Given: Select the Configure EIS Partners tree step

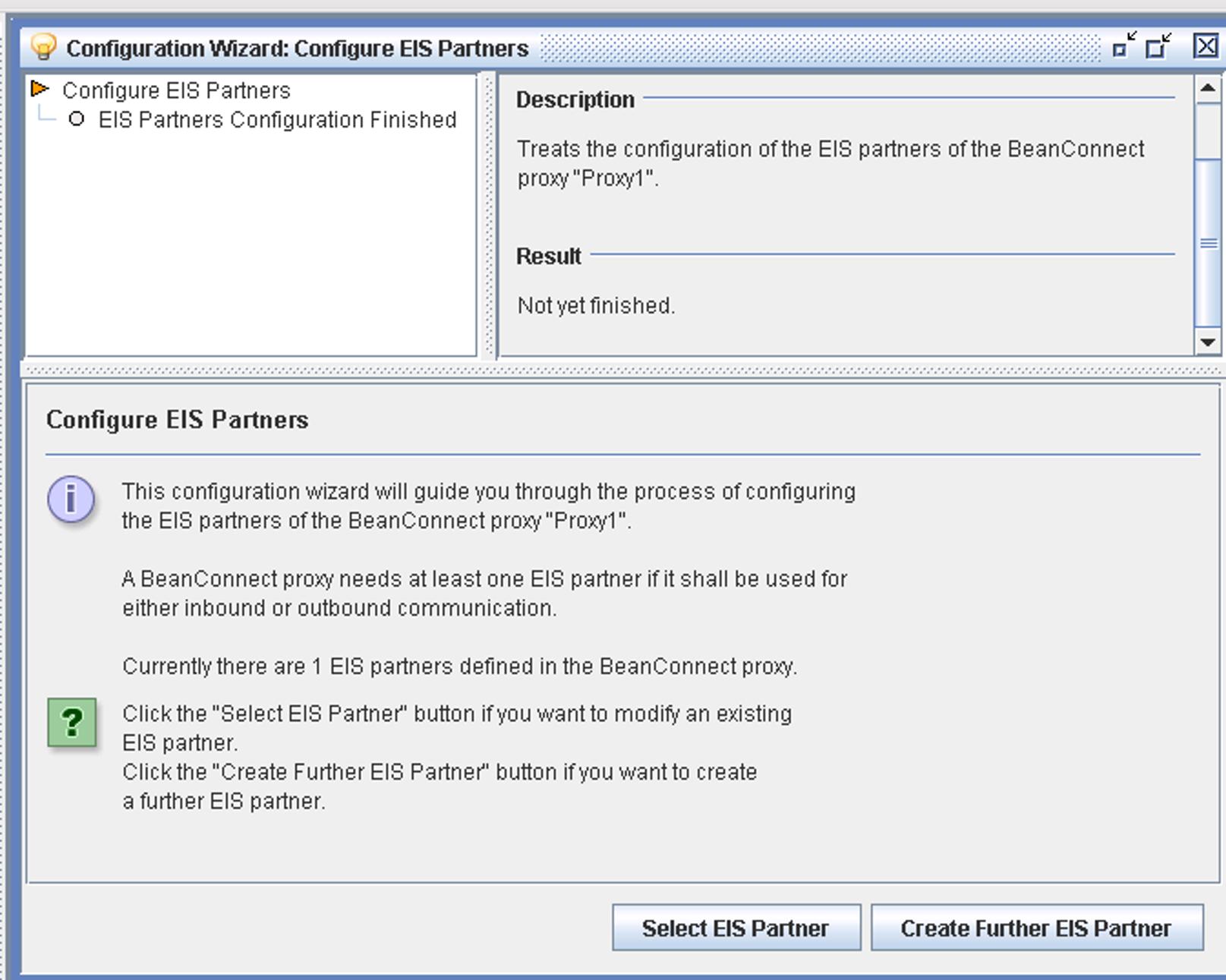Looking at the screenshot, I should point(176,90).
